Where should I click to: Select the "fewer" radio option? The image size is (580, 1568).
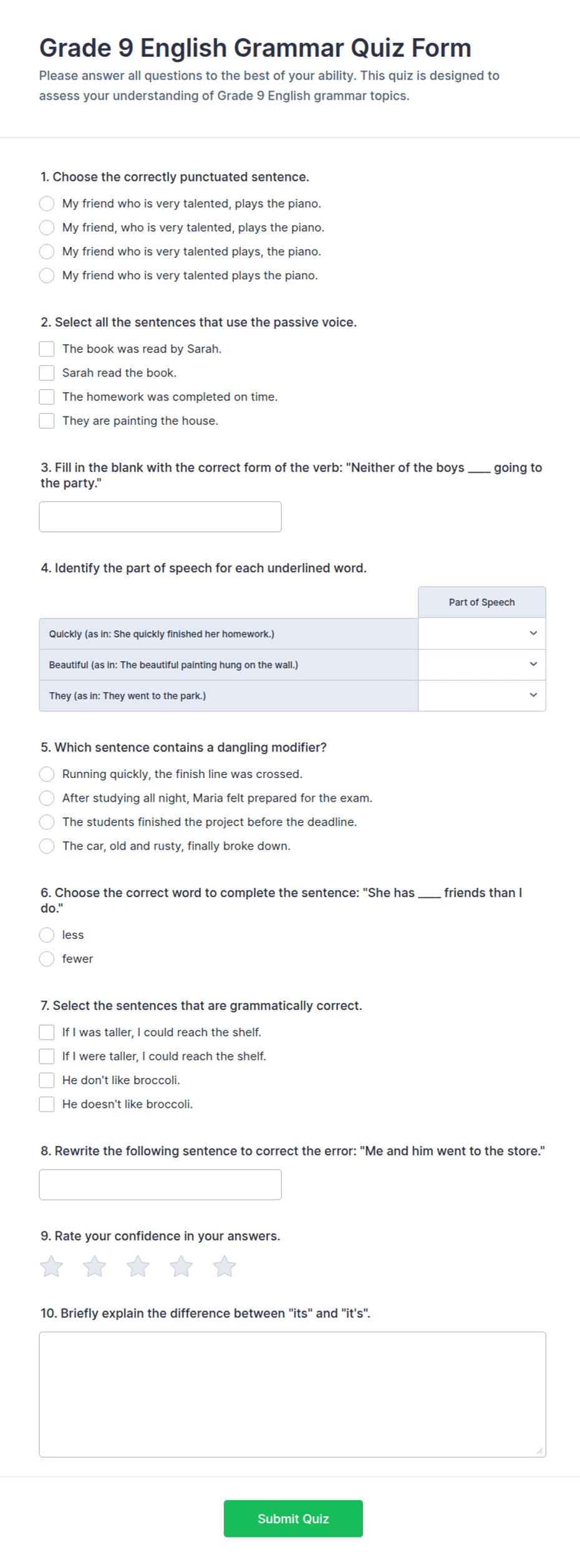[x=47, y=959]
